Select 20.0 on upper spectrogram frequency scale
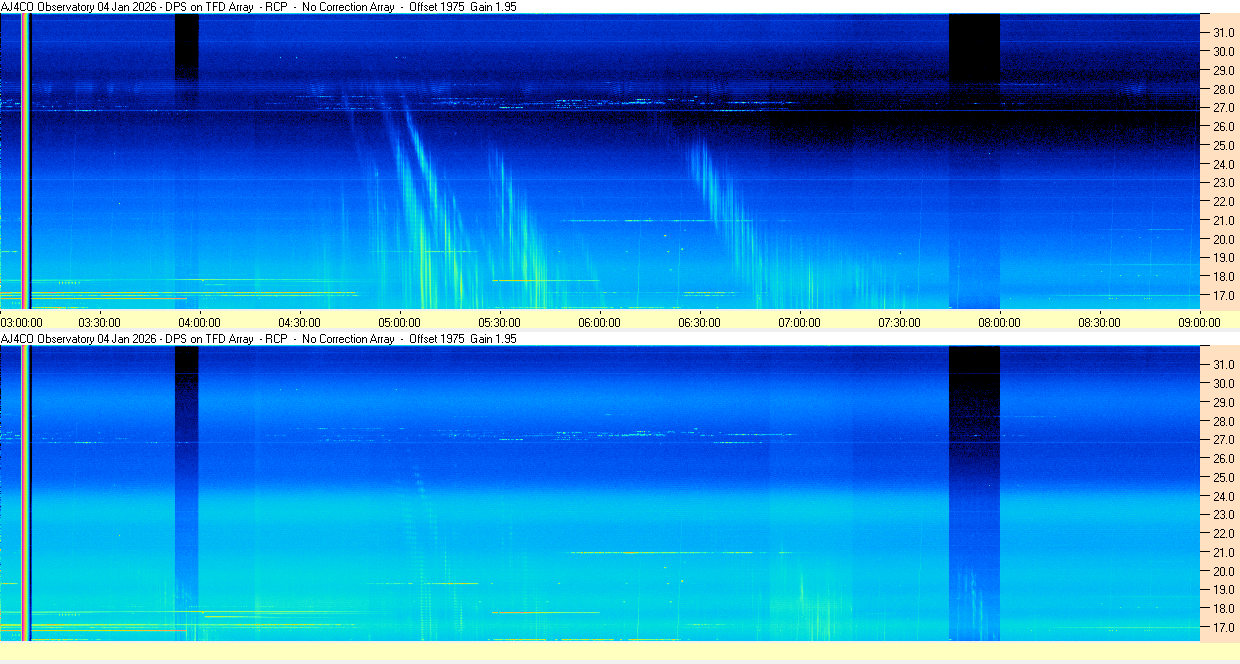Screen dimensions: 1240x664 (1224, 239)
